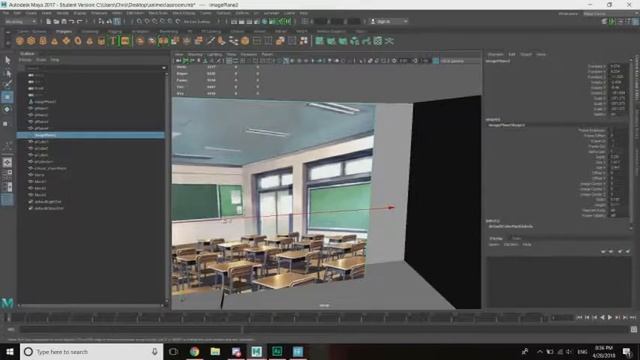Switch to the Polygons shelf tab
640x360 pixels.
point(64,31)
